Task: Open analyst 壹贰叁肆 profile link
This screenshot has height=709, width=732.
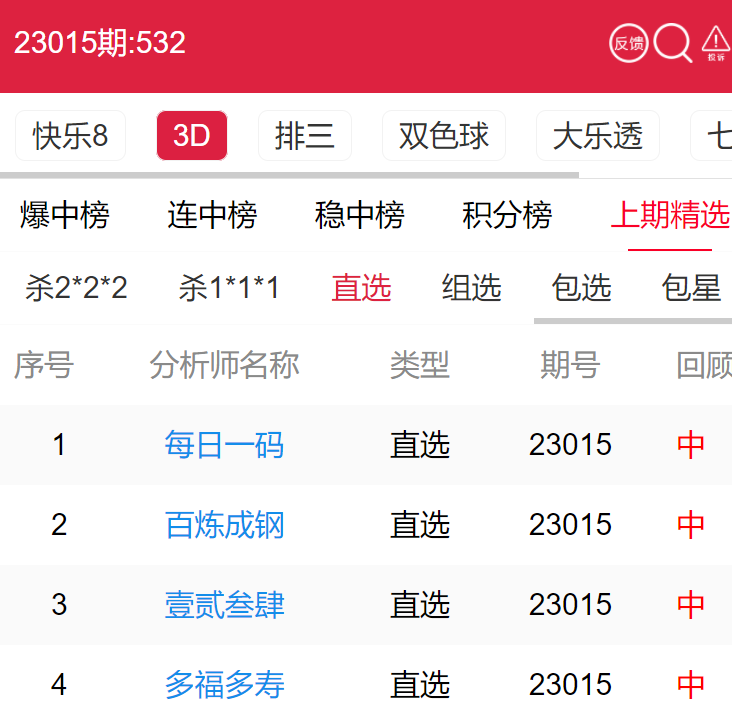Action: click(x=224, y=605)
